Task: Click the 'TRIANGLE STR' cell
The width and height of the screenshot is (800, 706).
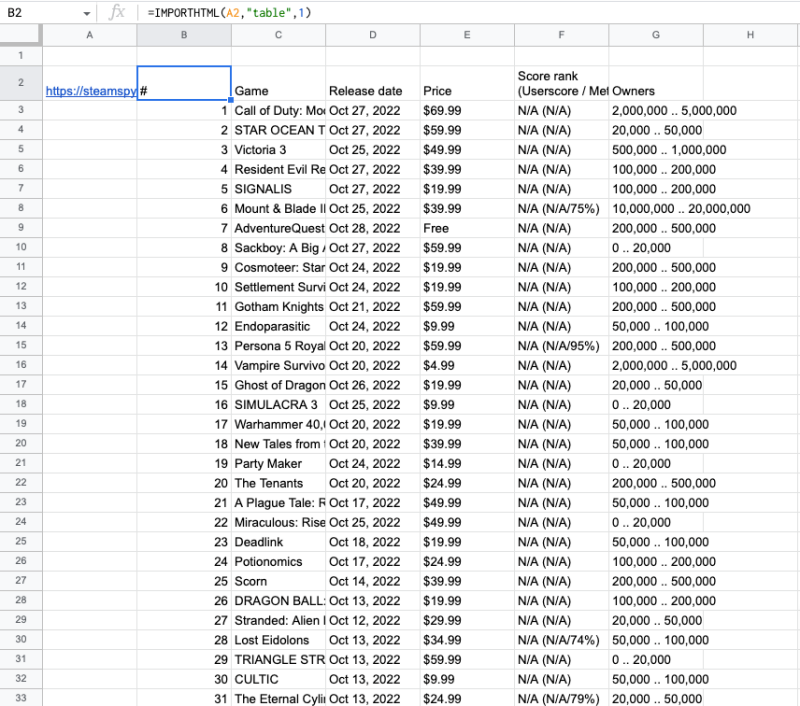Action: click(x=278, y=660)
